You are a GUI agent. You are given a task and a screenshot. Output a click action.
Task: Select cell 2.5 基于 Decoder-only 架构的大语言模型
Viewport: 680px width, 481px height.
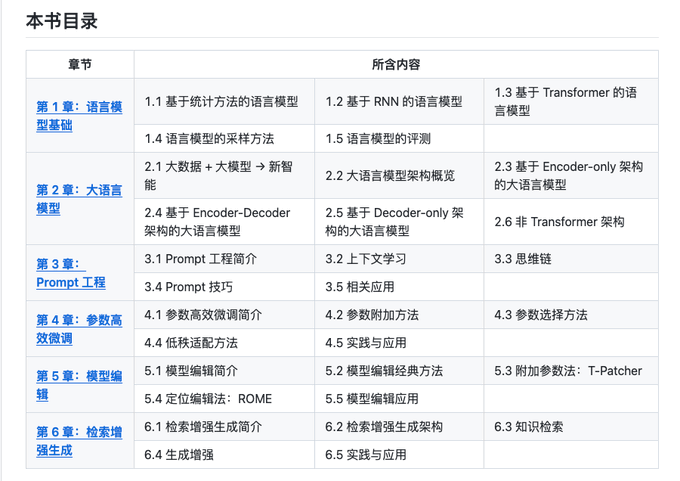point(399,222)
